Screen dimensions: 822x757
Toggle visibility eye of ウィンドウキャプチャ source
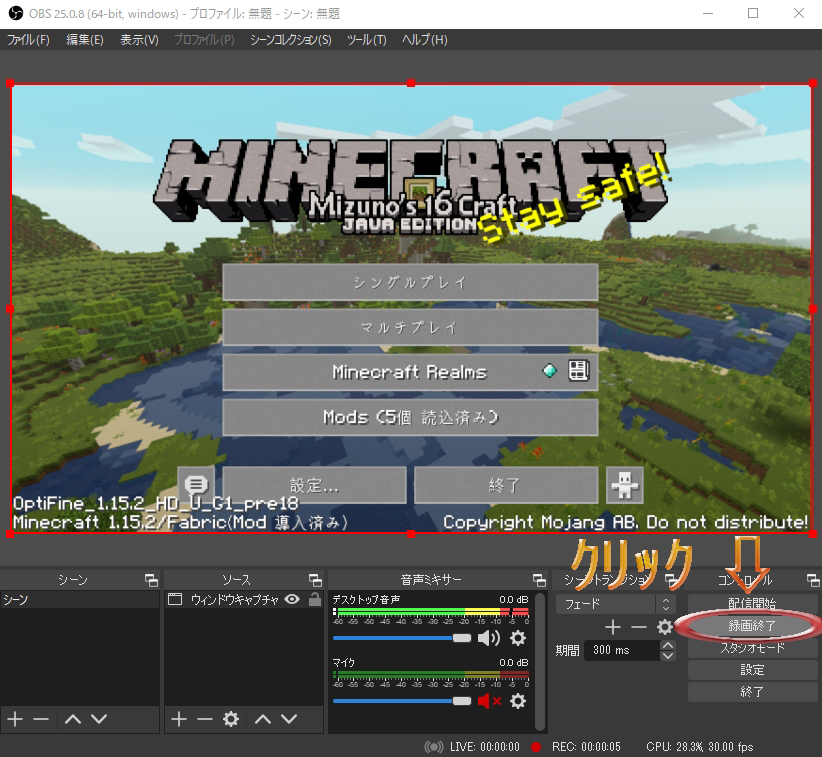point(292,599)
